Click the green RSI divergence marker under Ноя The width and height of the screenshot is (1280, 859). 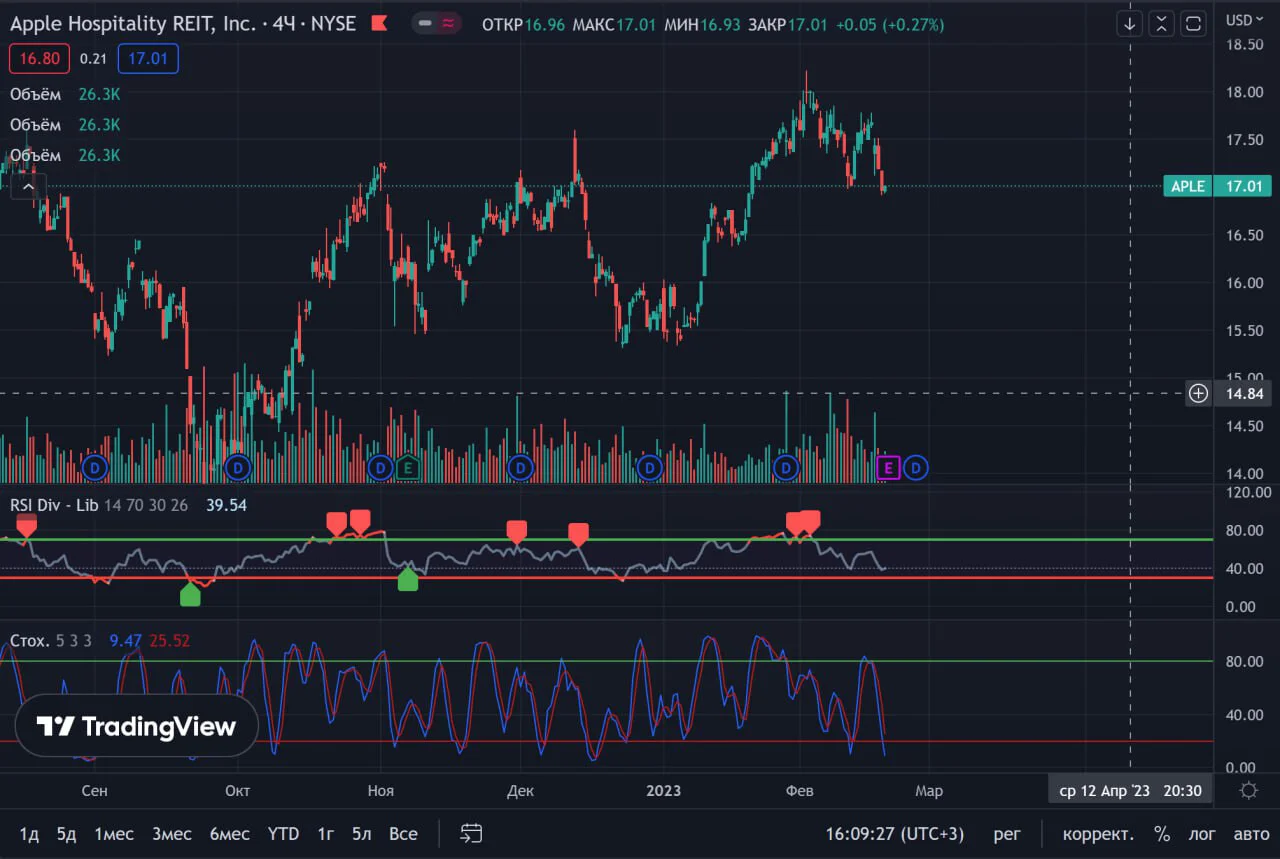coord(408,579)
